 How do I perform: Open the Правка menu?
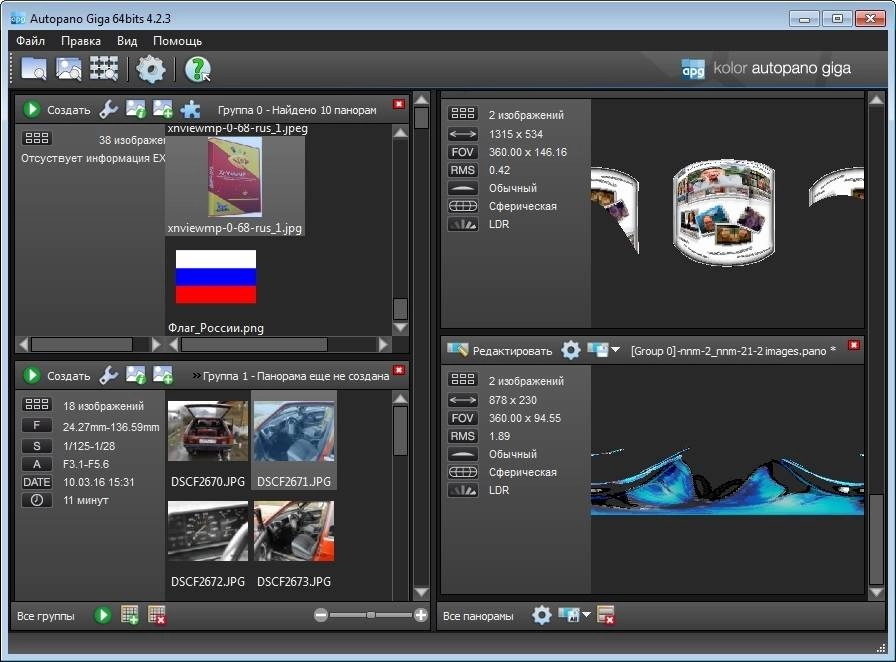click(x=81, y=41)
